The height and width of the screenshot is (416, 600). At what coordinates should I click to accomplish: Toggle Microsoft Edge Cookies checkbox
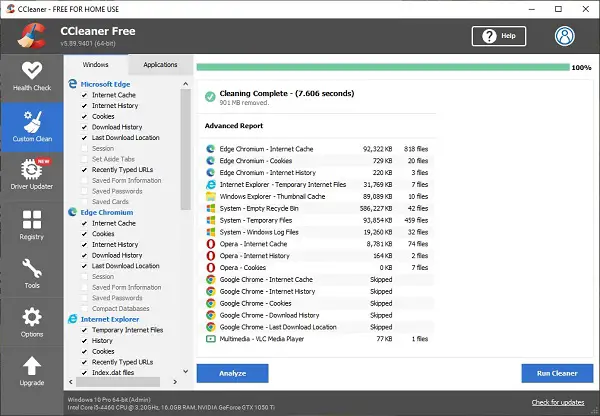pos(84,116)
